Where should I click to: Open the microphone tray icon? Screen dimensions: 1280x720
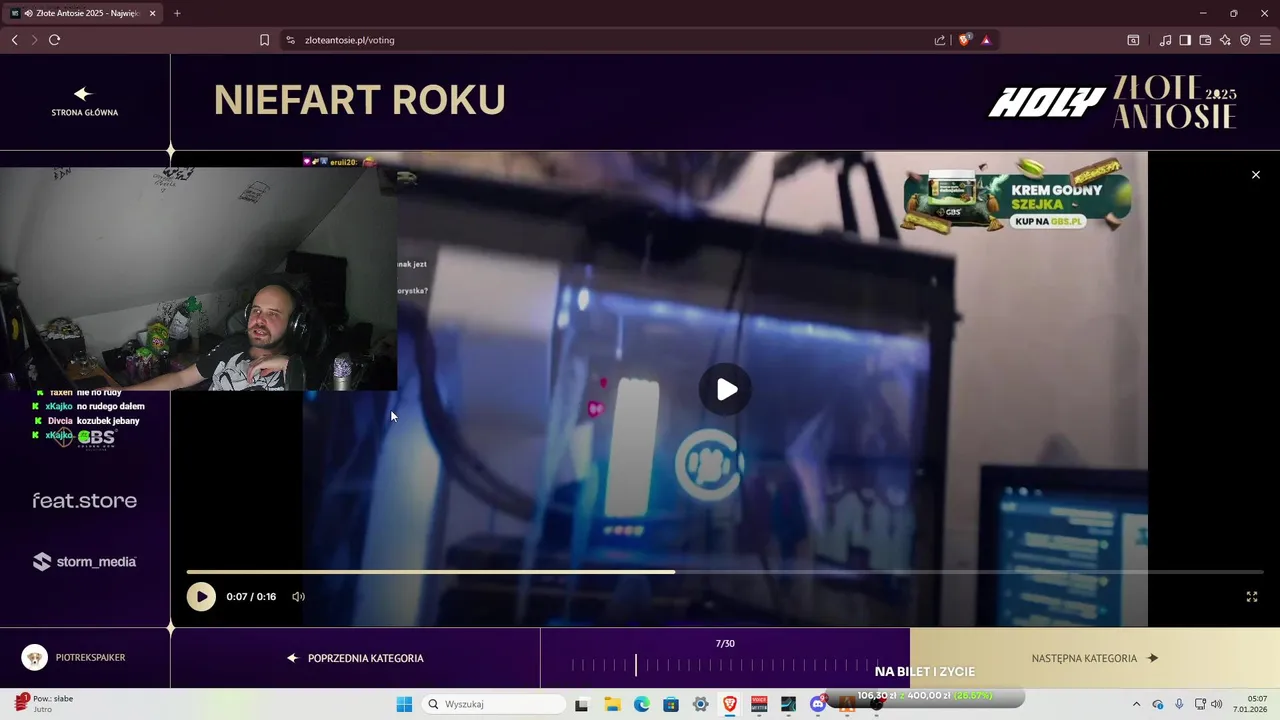coord(1179,704)
